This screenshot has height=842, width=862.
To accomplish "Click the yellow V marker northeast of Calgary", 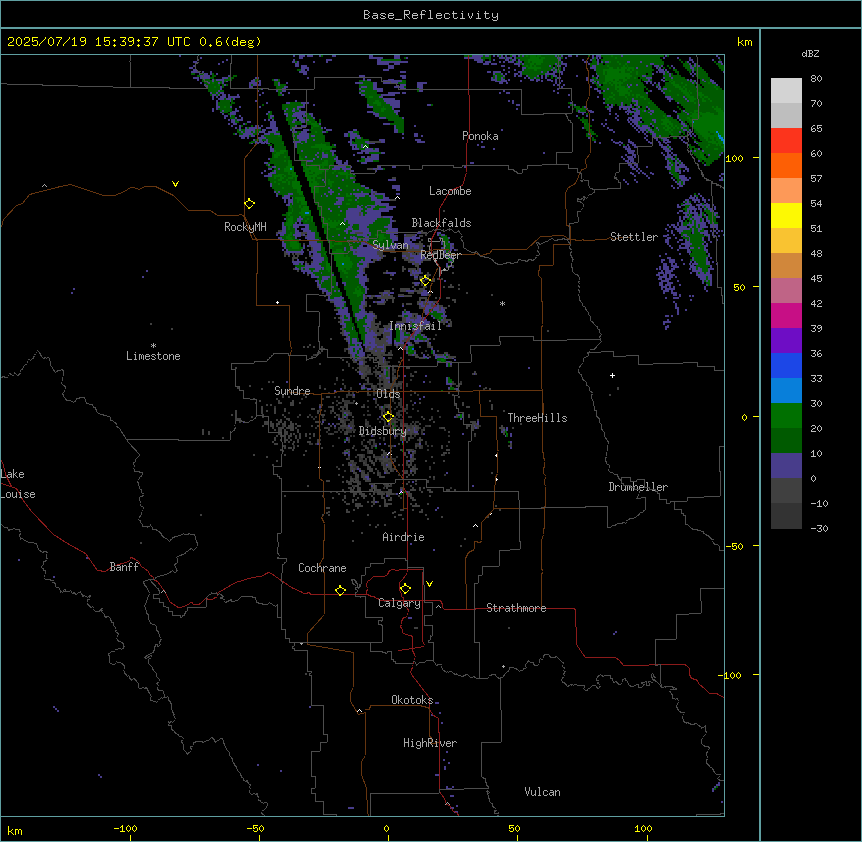I will pos(429,584).
